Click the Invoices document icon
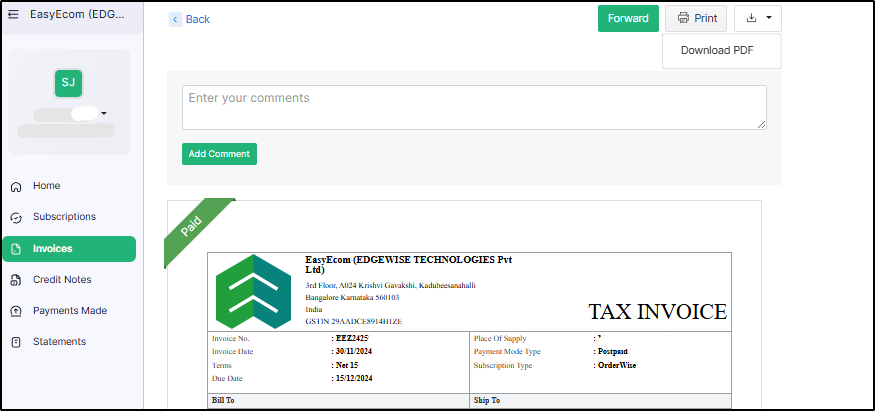 tap(16, 249)
